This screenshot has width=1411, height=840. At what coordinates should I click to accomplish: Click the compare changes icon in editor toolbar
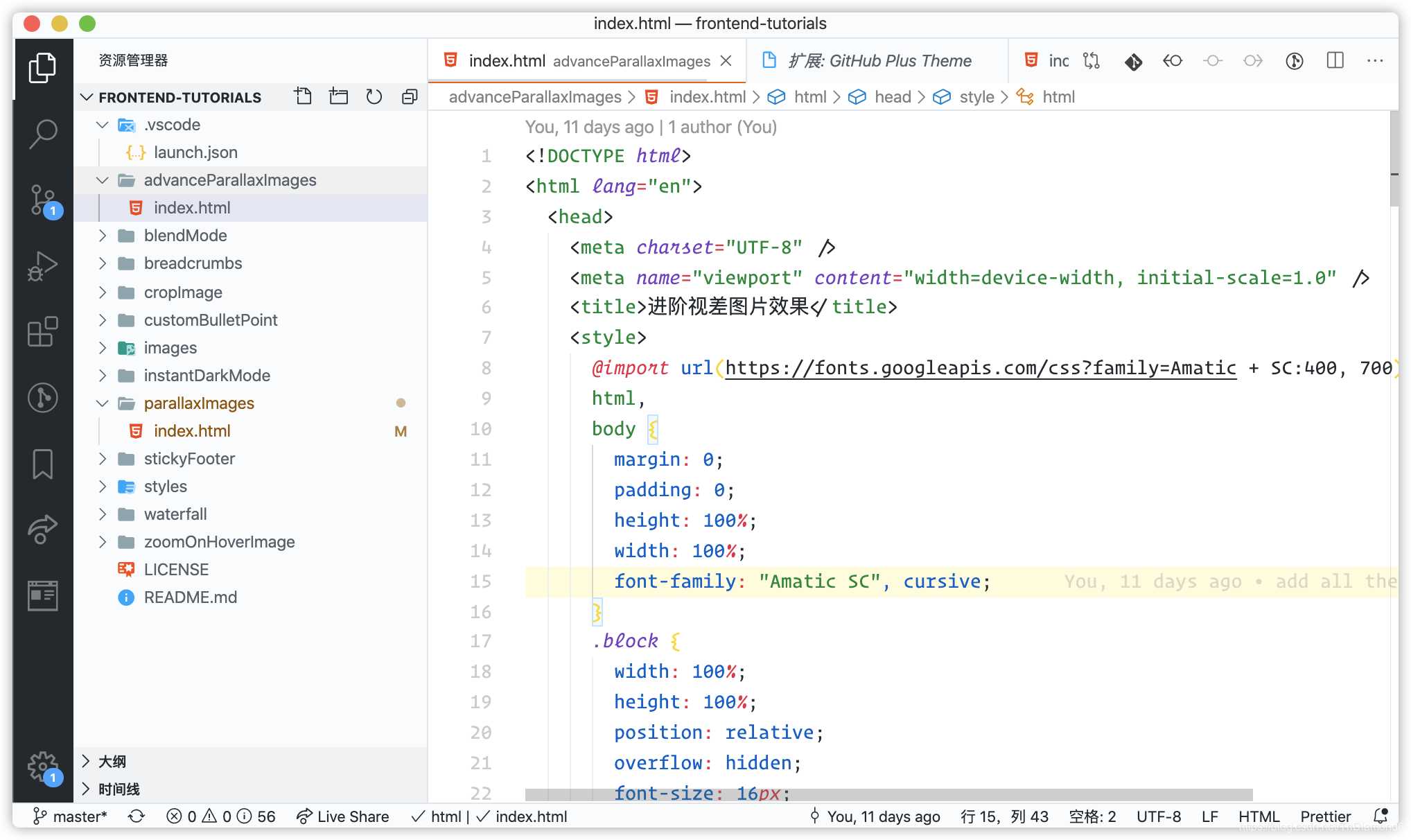(x=1092, y=61)
